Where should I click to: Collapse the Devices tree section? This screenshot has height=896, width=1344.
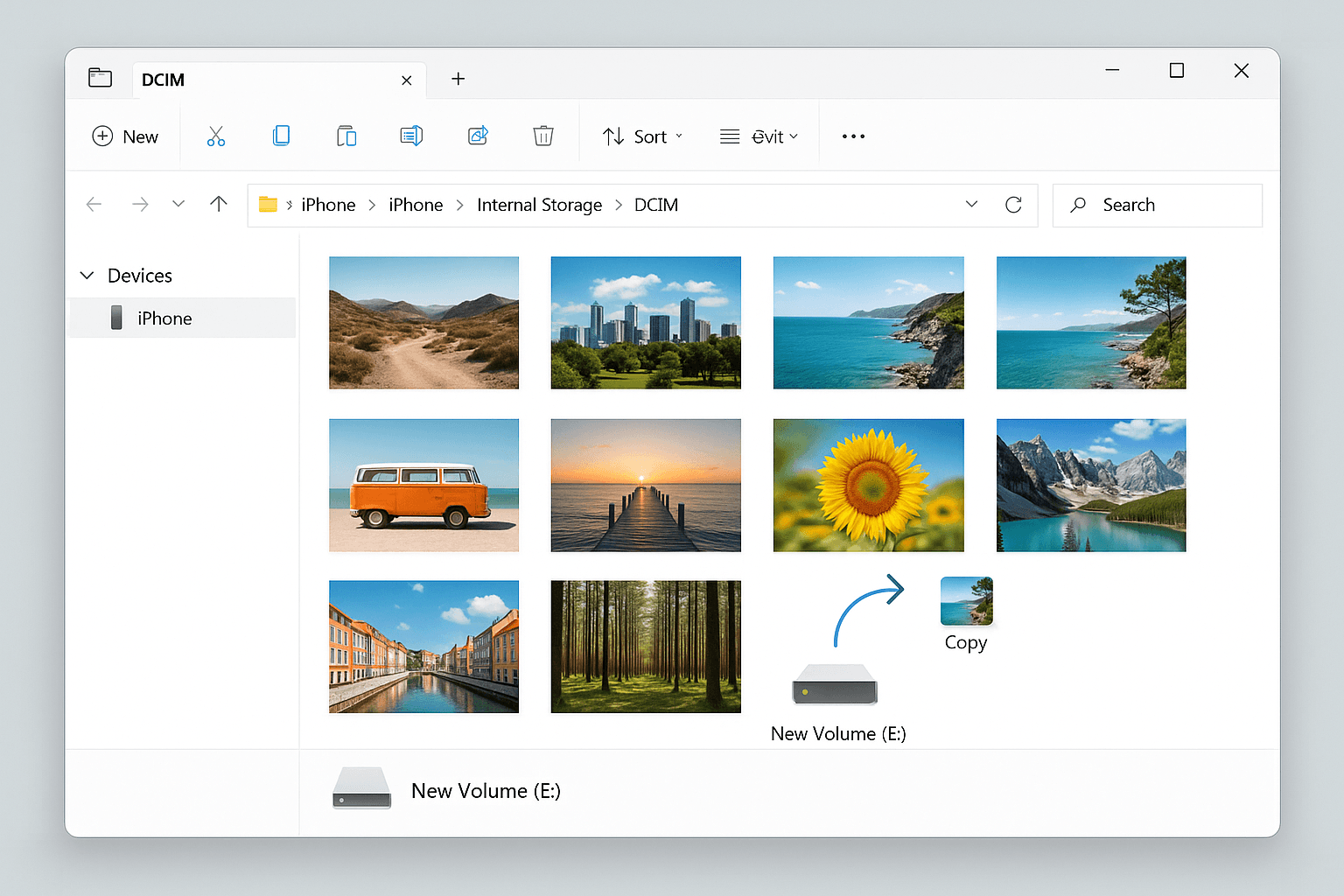(87, 276)
